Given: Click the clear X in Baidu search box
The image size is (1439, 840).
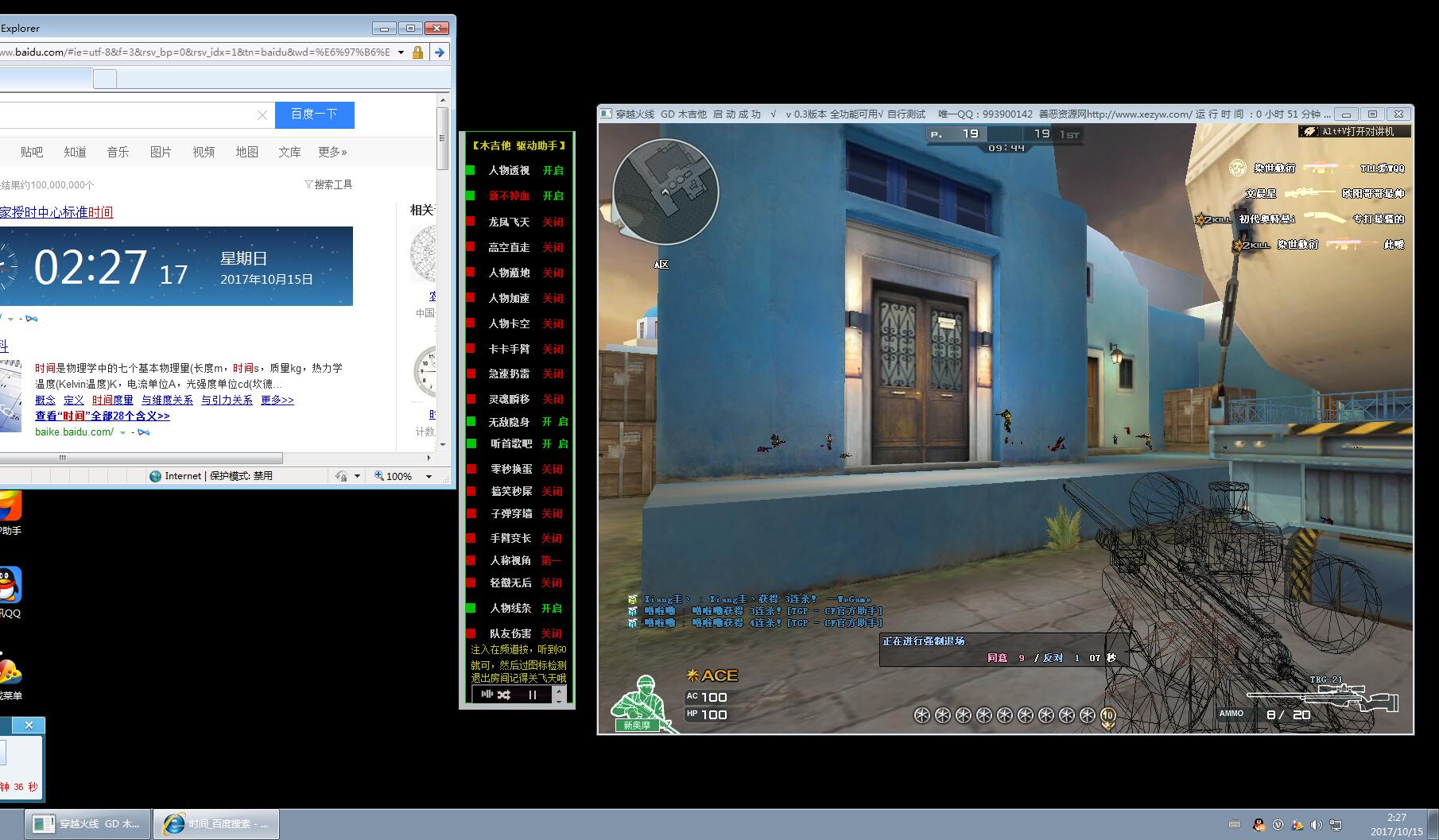Looking at the screenshot, I should click(x=262, y=115).
